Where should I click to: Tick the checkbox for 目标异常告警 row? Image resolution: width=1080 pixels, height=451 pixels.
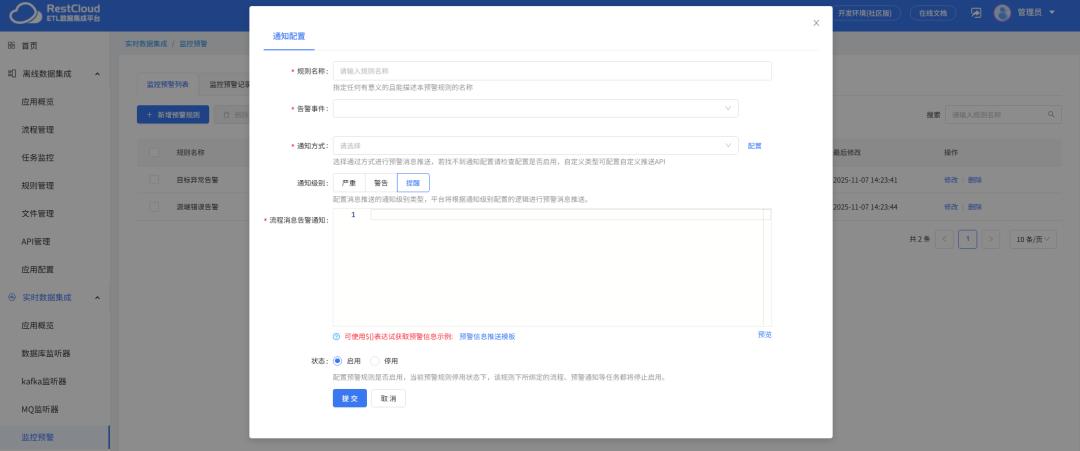point(154,180)
